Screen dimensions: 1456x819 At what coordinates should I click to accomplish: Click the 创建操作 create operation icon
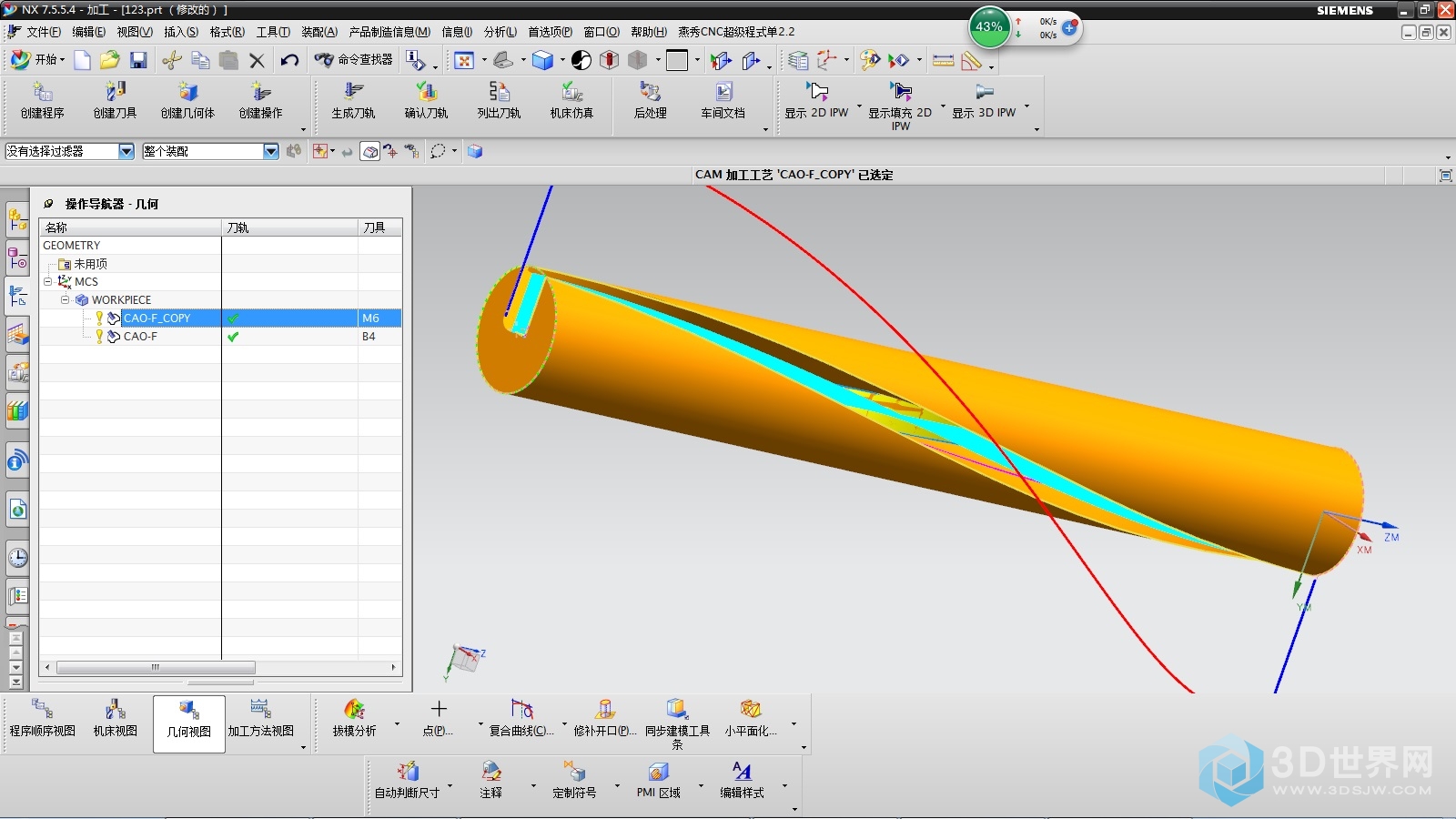pyautogui.click(x=261, y=92)
